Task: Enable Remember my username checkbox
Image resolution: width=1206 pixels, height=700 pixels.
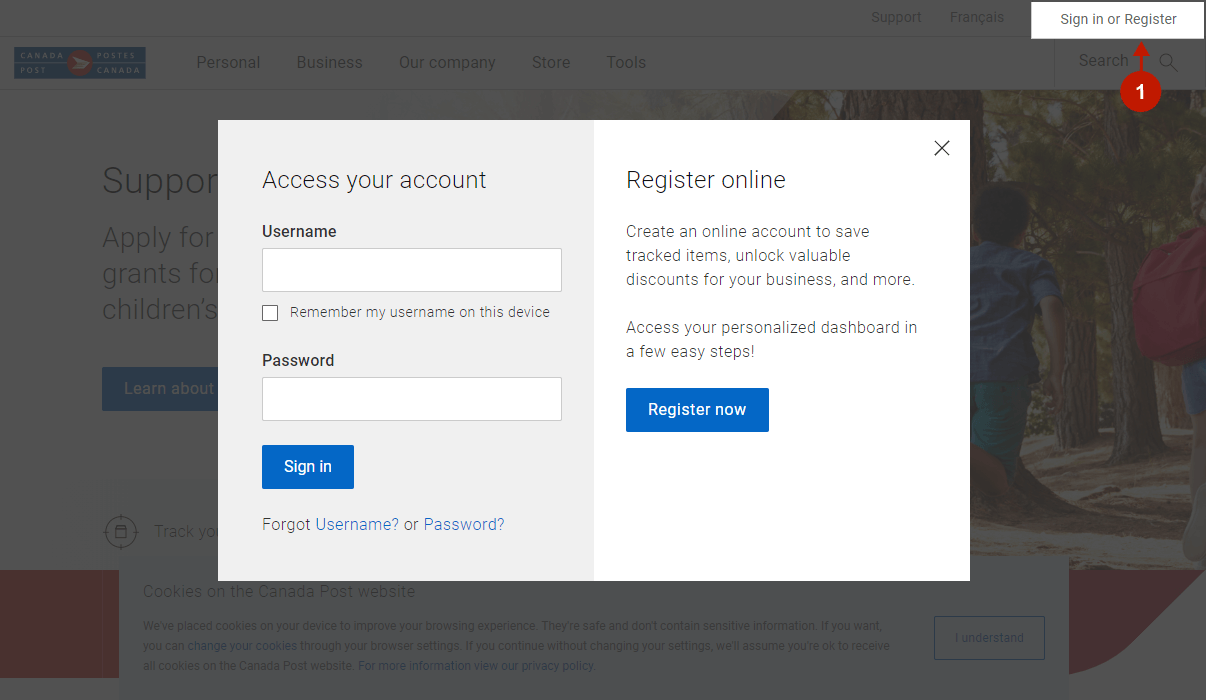Action: point(270,313)
